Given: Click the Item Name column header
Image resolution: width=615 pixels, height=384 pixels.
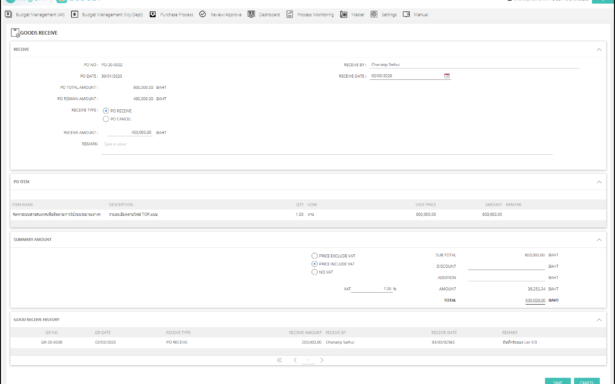Looking at the screenshot, I should (23, 205).
